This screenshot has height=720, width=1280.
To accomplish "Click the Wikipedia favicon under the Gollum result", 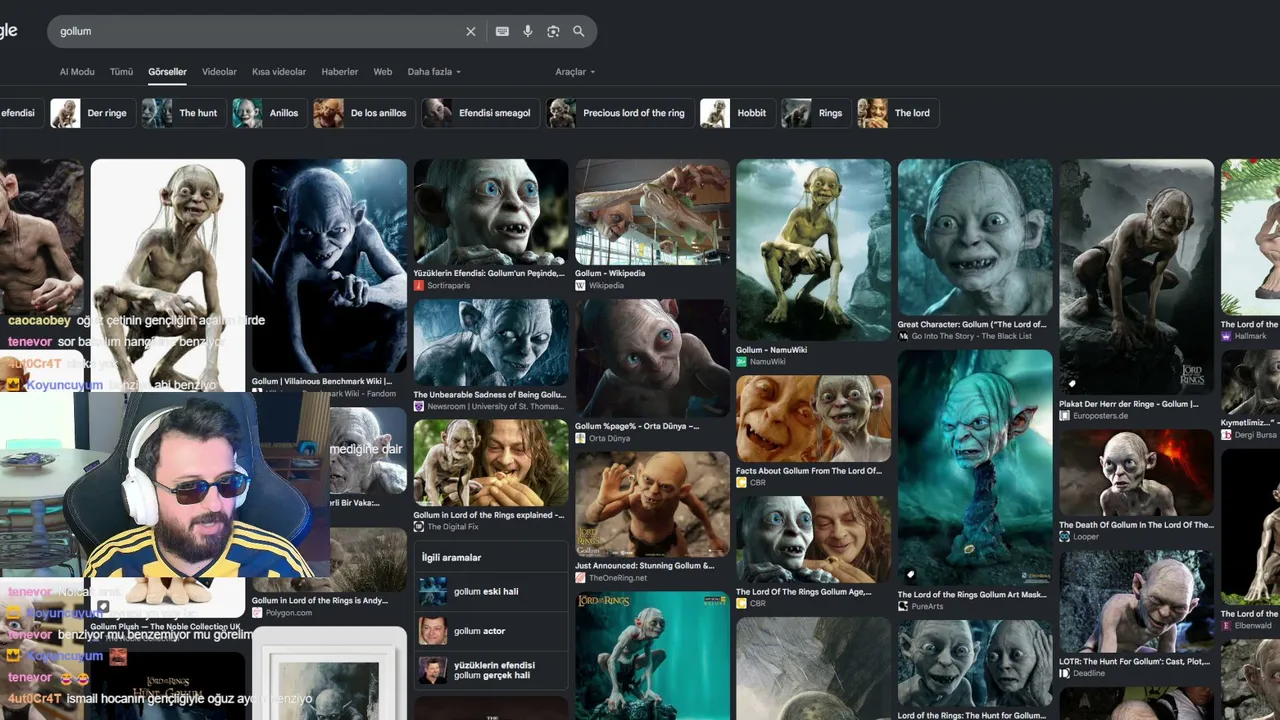I will [x=580, y=285].
